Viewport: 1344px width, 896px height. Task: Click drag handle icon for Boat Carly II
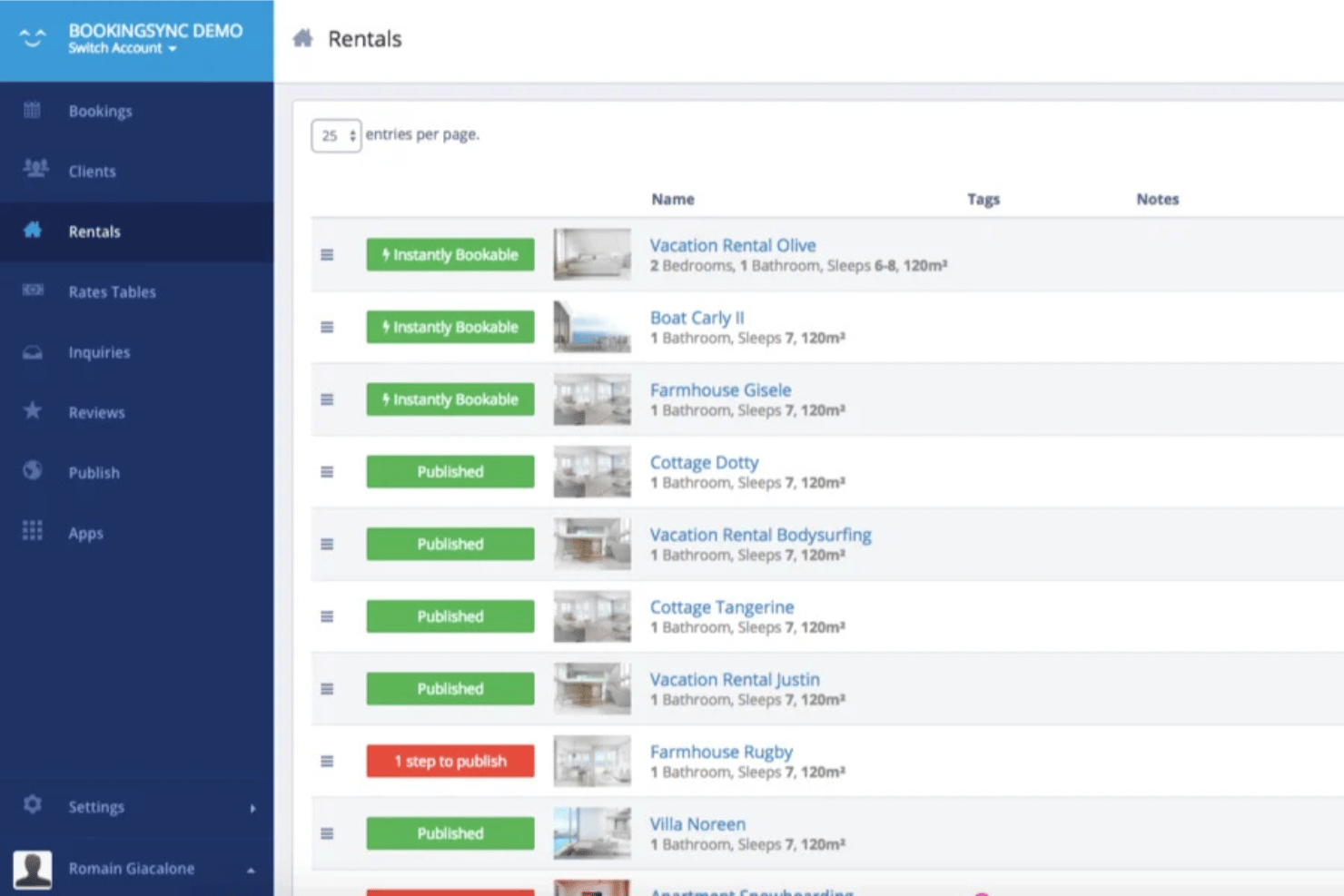(327, 327)
